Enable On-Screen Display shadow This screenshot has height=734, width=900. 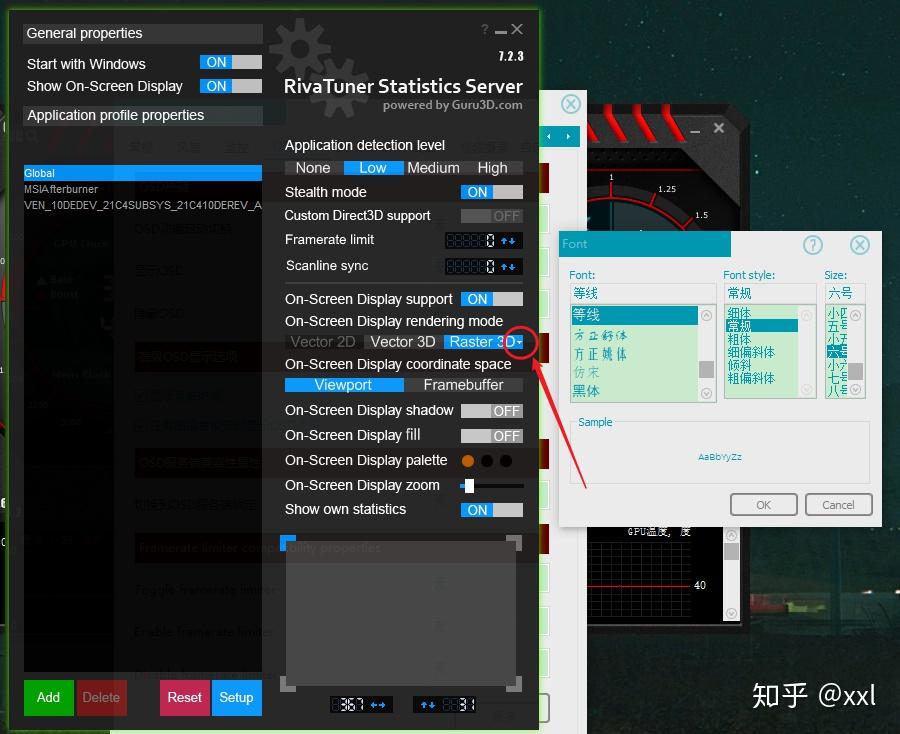(x=492, y=411)
